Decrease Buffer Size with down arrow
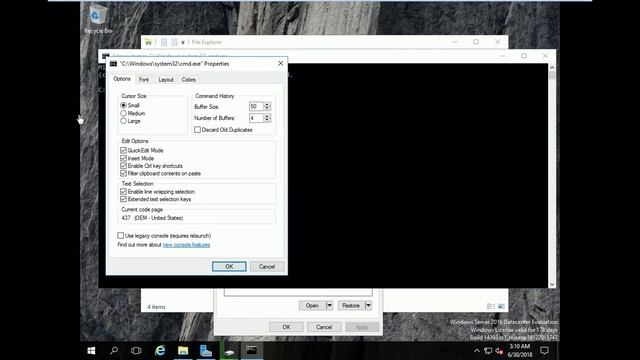Screen dimensions: 640x360 pos(267,109)
